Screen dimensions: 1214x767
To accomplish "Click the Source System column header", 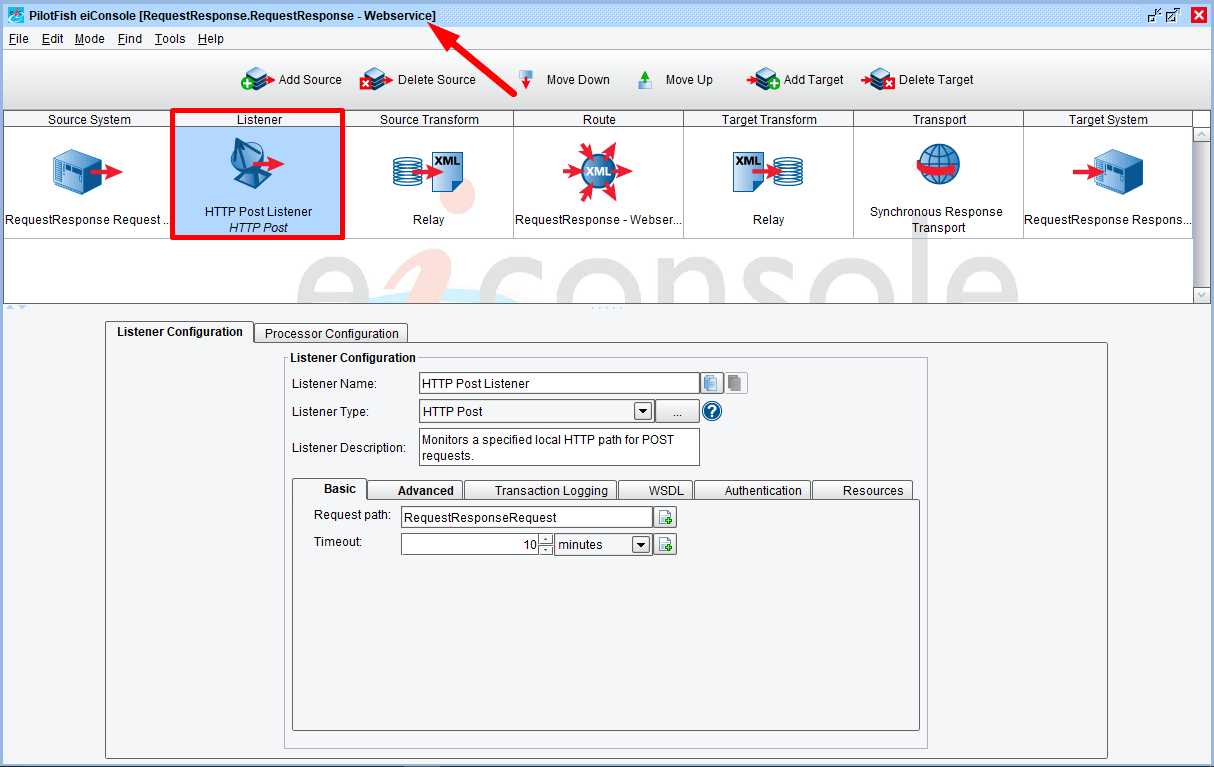I will tap(89, 119).
